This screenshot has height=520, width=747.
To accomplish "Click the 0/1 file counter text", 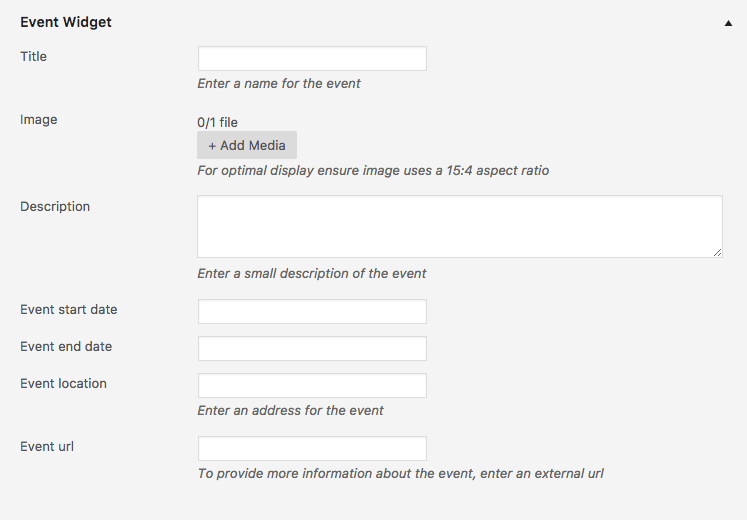I will click(x=217, y=122).
